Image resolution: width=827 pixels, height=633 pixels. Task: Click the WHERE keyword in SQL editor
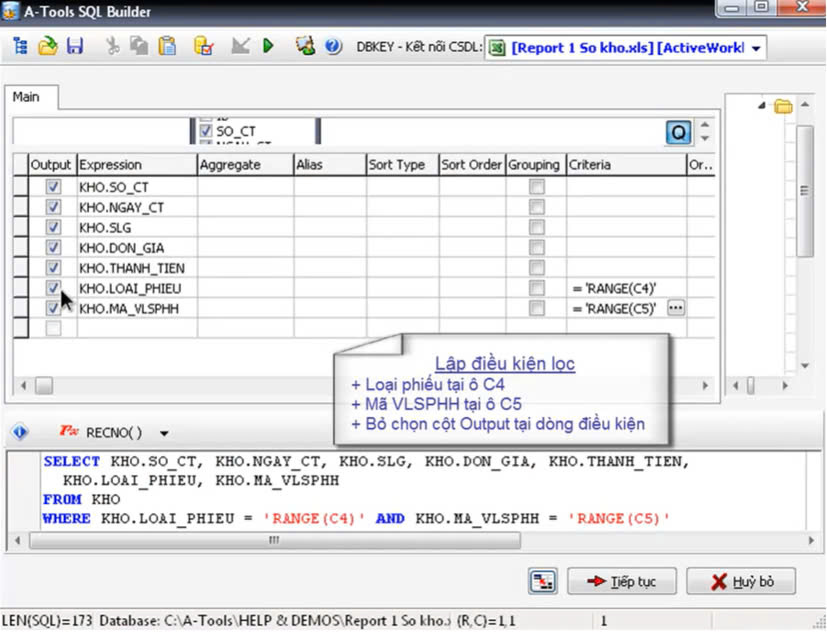coord(66,518)
